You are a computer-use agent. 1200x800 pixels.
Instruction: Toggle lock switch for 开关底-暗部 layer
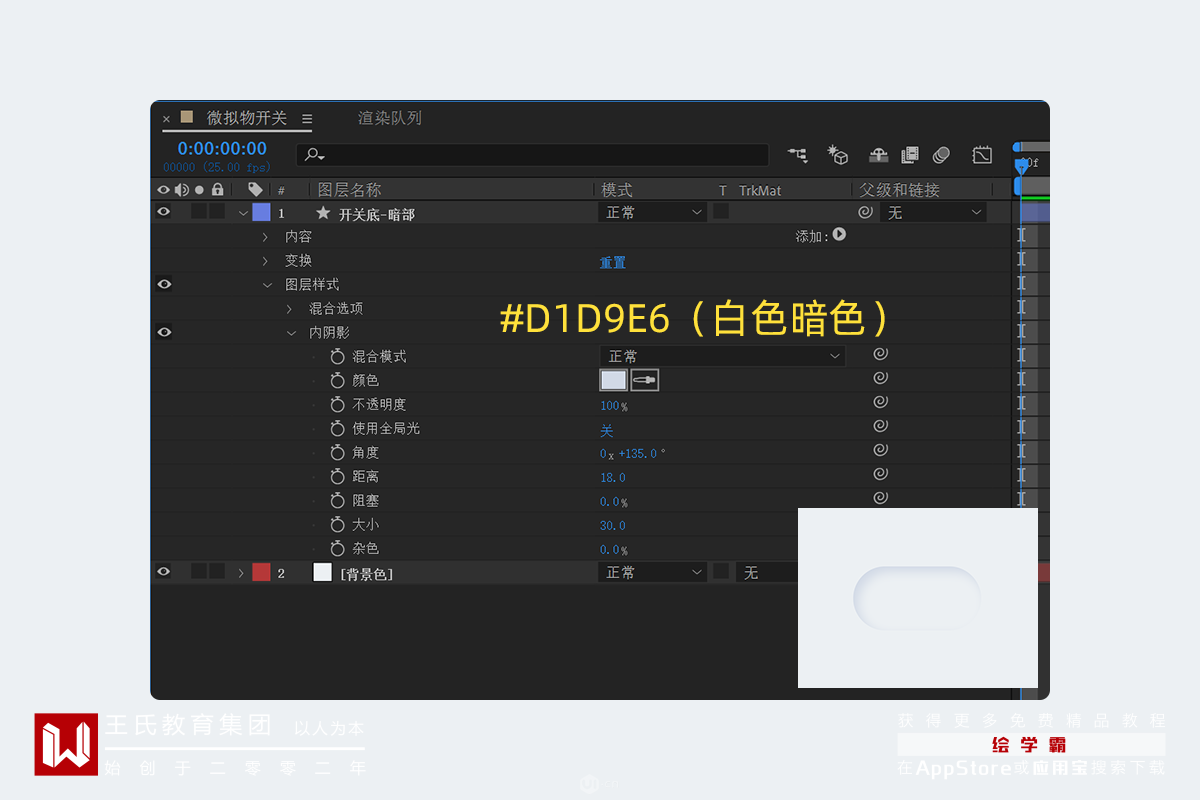pyautogui.click(x=217, y=211)
